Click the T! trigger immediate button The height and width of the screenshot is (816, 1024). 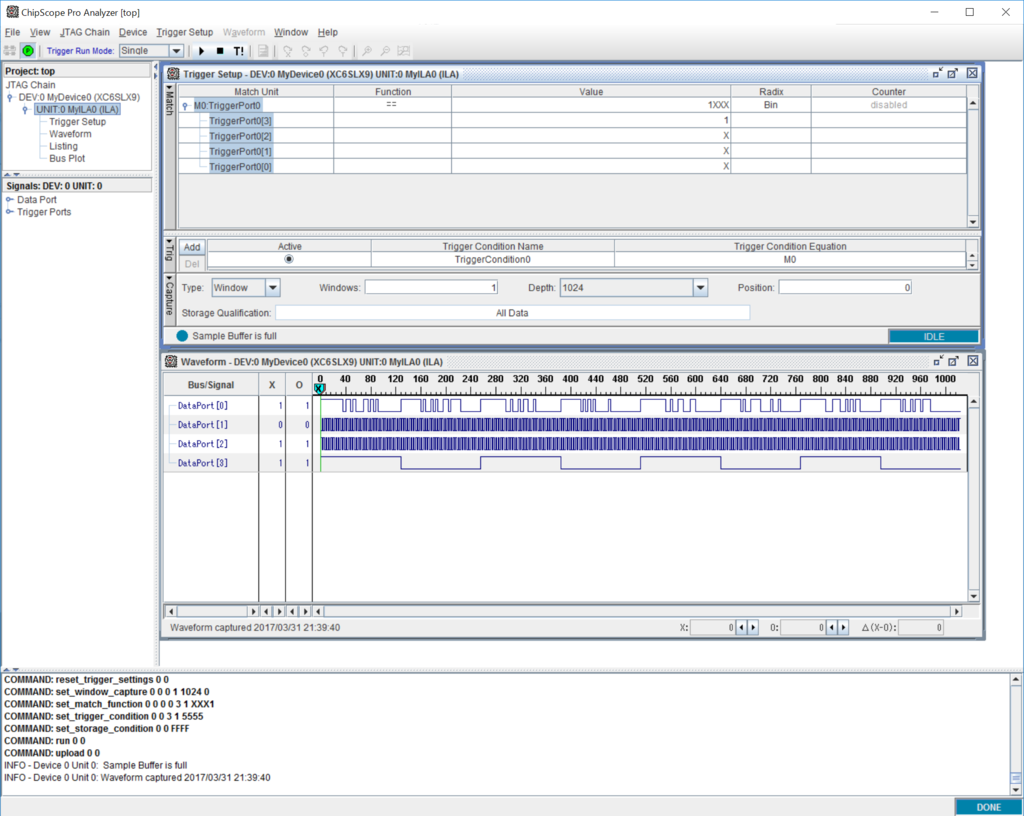[238, 50]
